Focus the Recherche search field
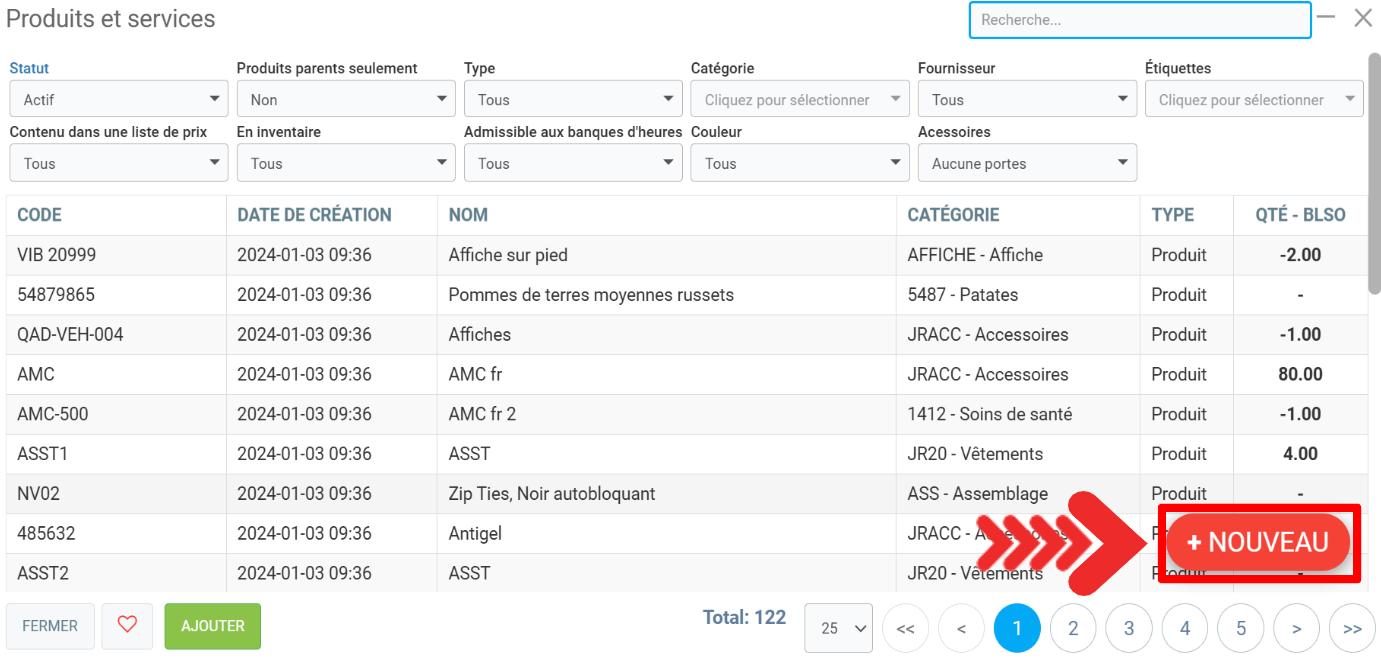The height and width of the screenshot is (660, 1381). [x=1139, y=20]
